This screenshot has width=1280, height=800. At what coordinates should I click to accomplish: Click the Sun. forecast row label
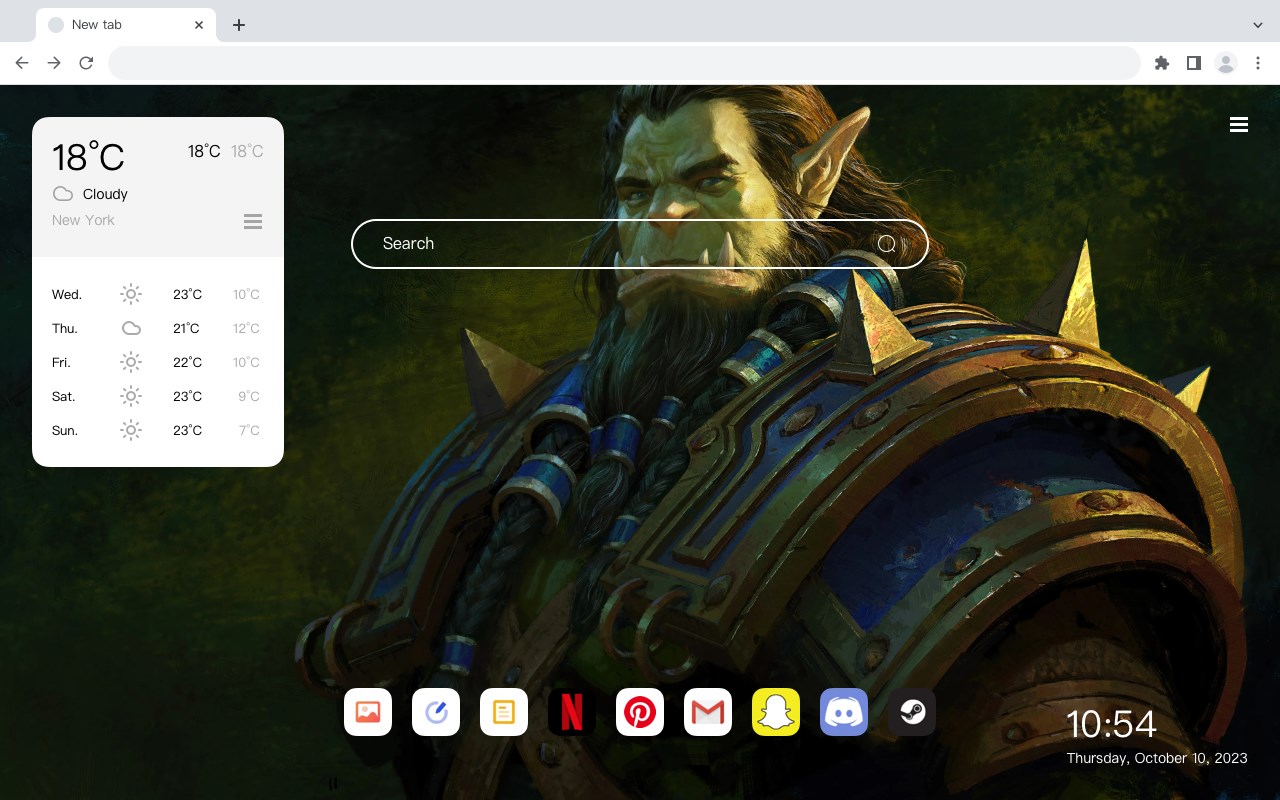pos(65,430)
